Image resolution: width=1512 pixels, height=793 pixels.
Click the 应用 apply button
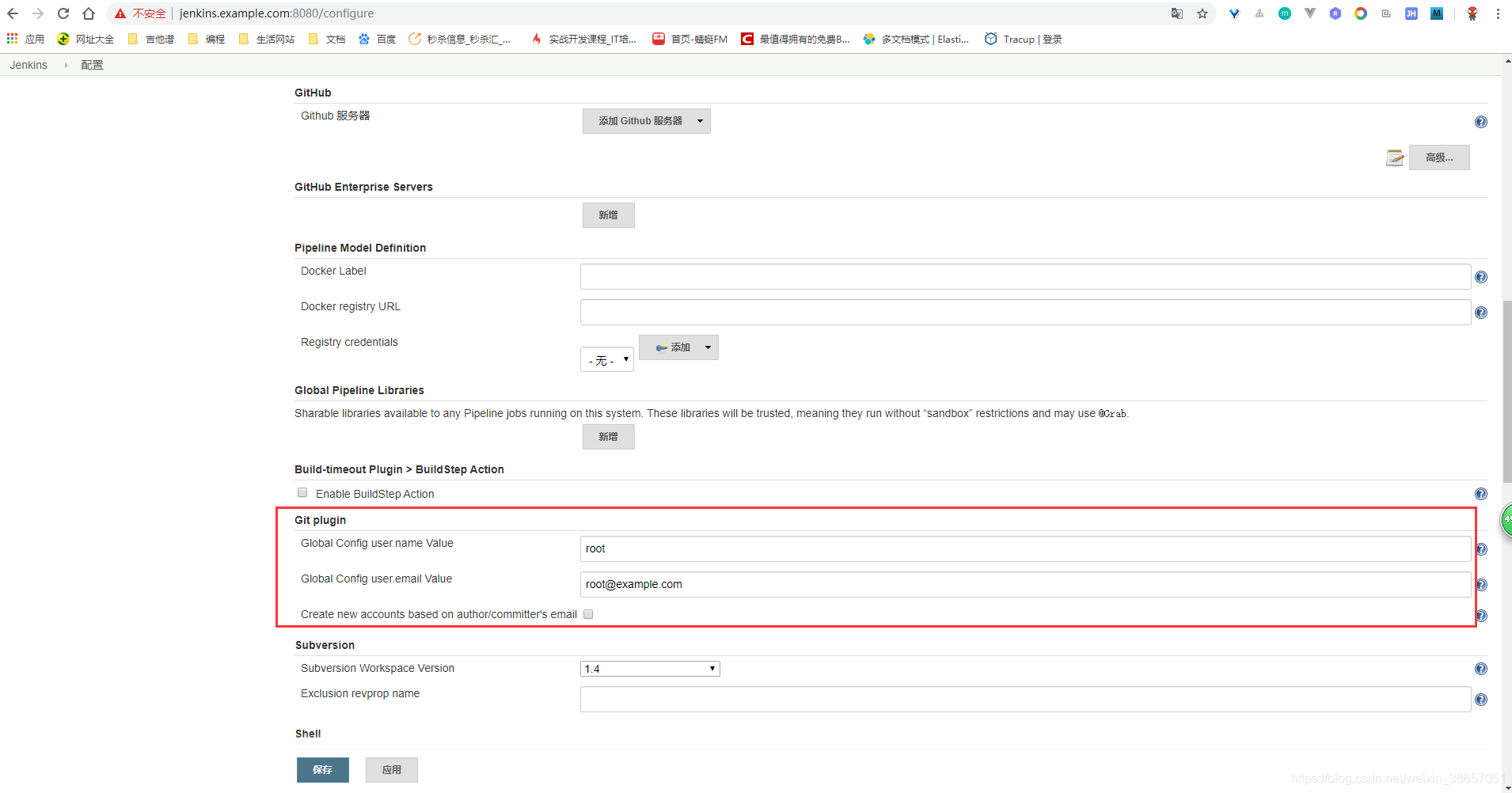point(391,770)
